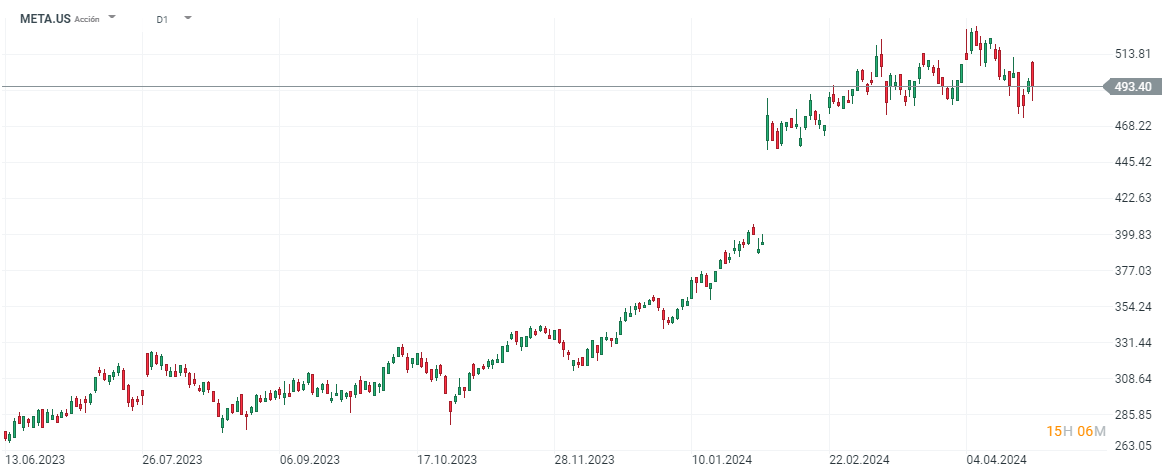Click the META.US ticker name

coord(45,18)
